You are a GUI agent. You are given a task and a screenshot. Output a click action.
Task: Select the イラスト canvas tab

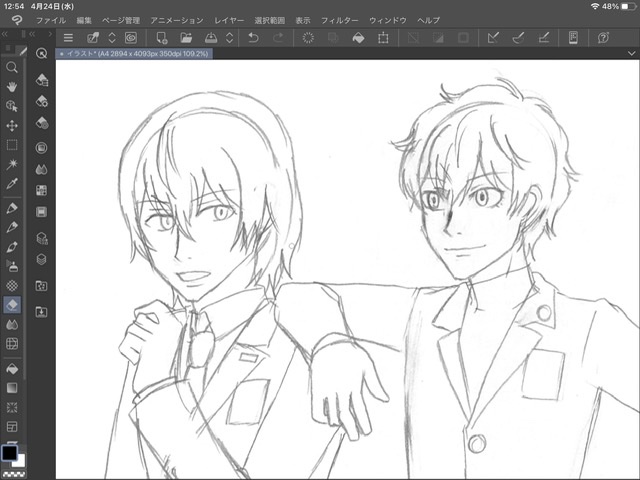134,53
